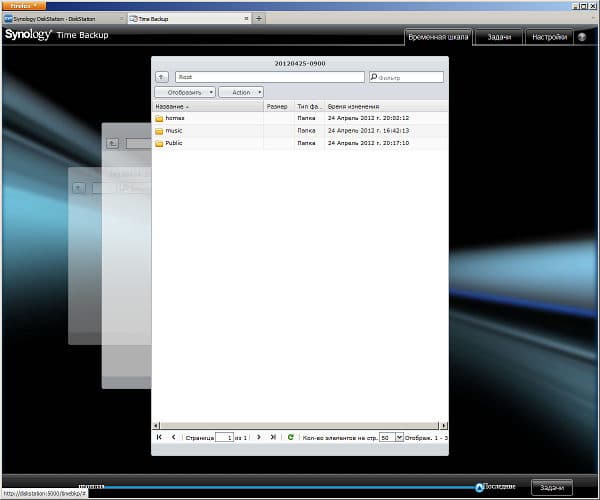
Task: Sort by the Название column header
Action: 208,106
